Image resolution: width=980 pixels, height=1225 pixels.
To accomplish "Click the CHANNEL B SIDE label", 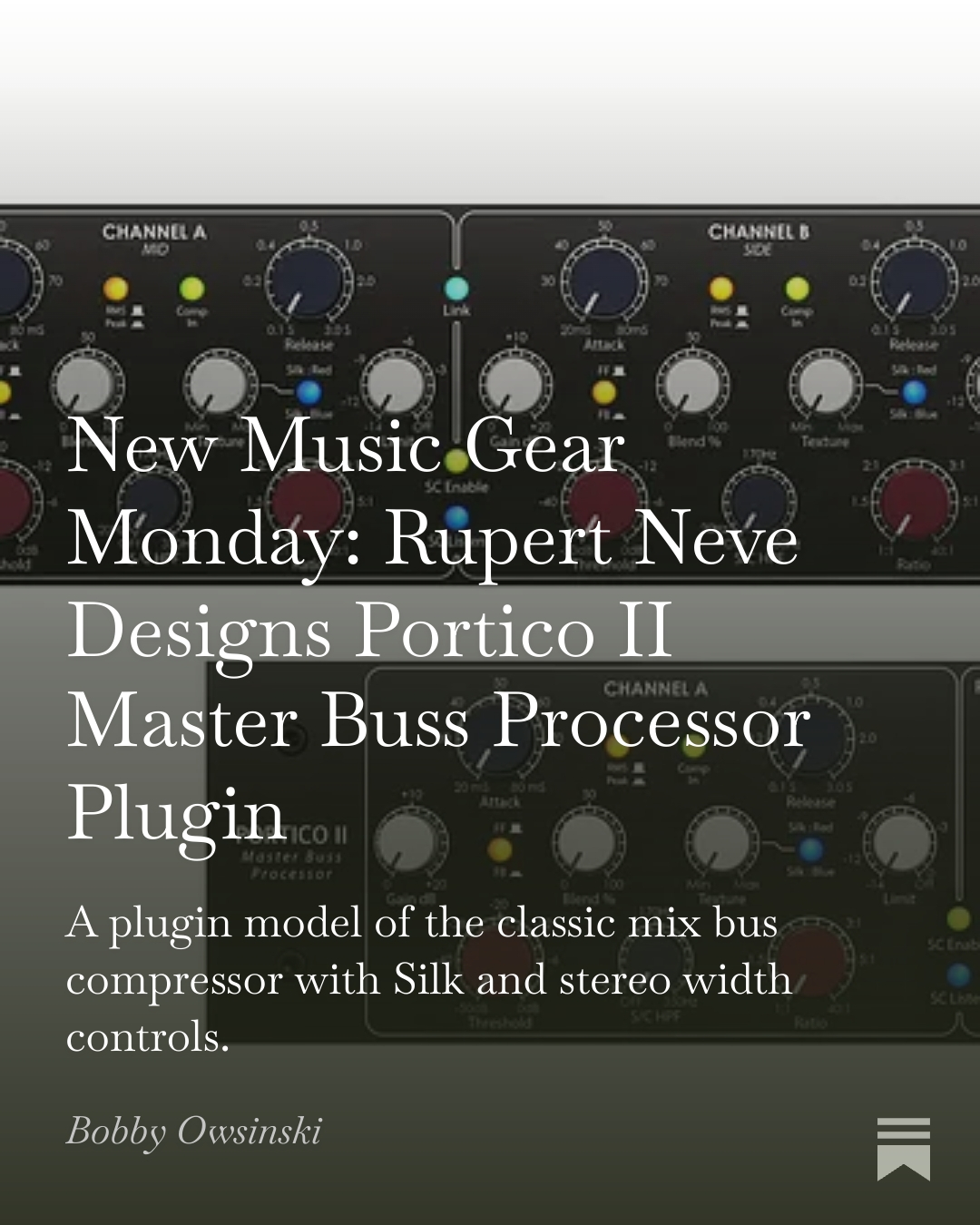I will [759, 239].
